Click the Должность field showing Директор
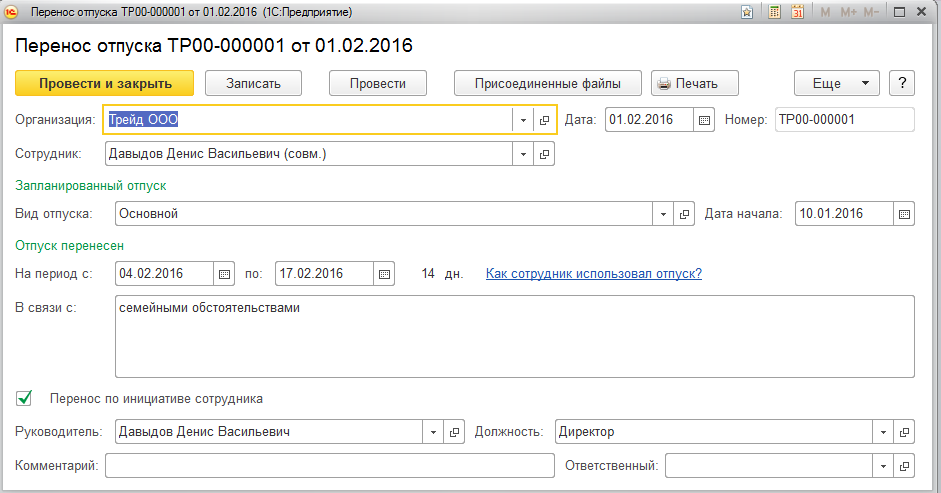Screen dimensions: 941x493 714,432
